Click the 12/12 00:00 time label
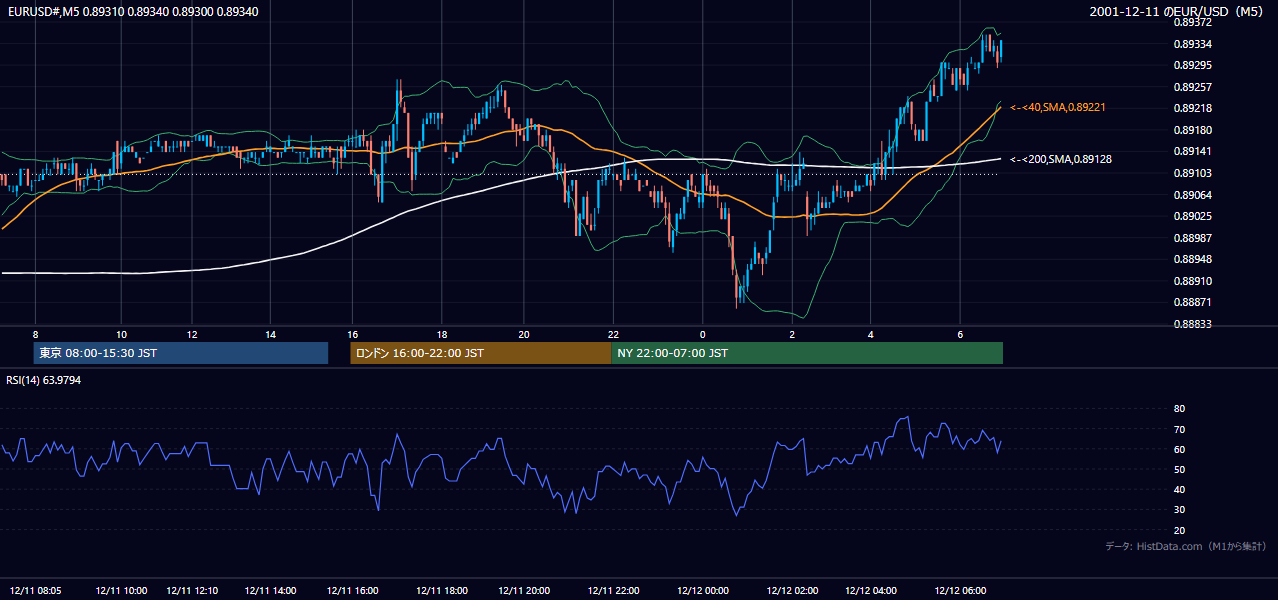This screenshot has height=600, width=1278. click(703, 590)
